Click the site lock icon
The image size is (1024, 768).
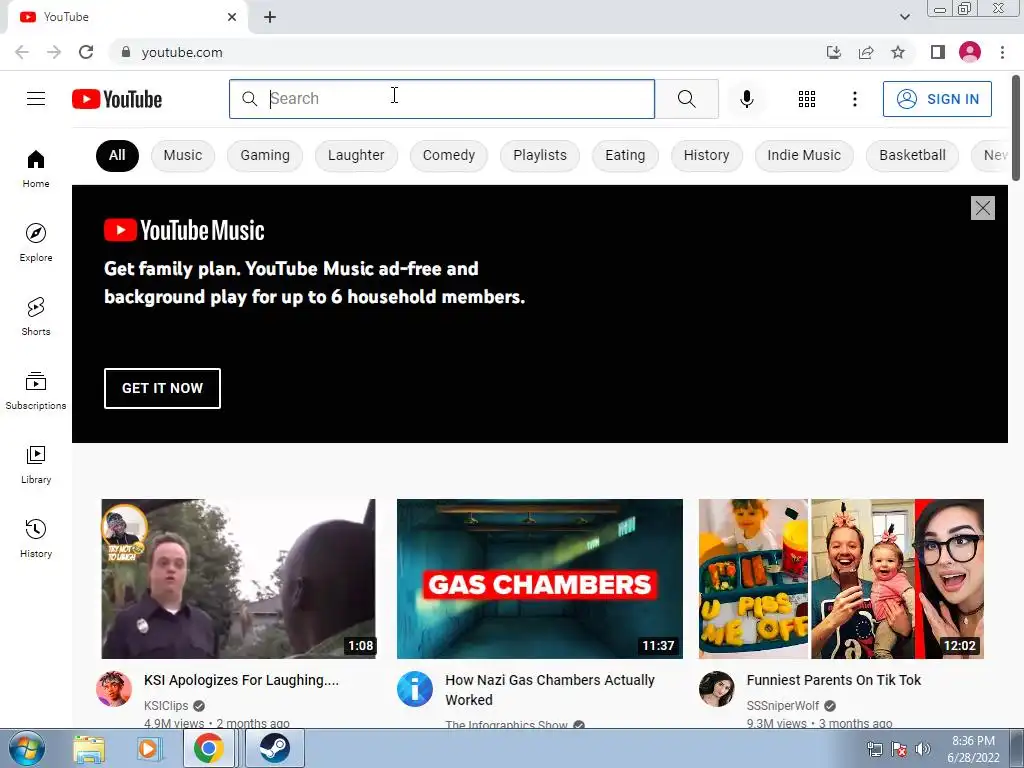point(126,52)
